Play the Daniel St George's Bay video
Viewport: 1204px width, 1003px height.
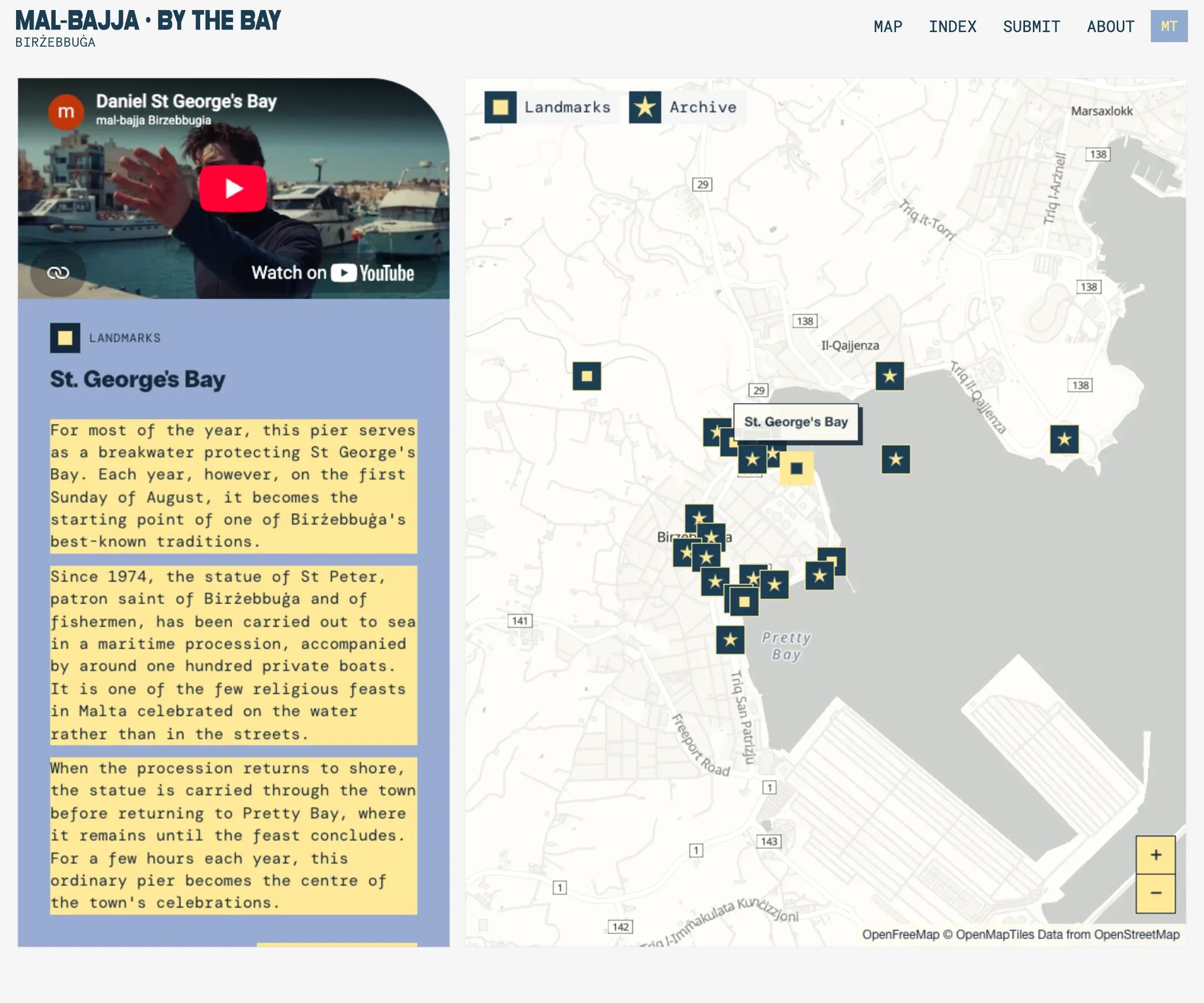click(233, 188)
